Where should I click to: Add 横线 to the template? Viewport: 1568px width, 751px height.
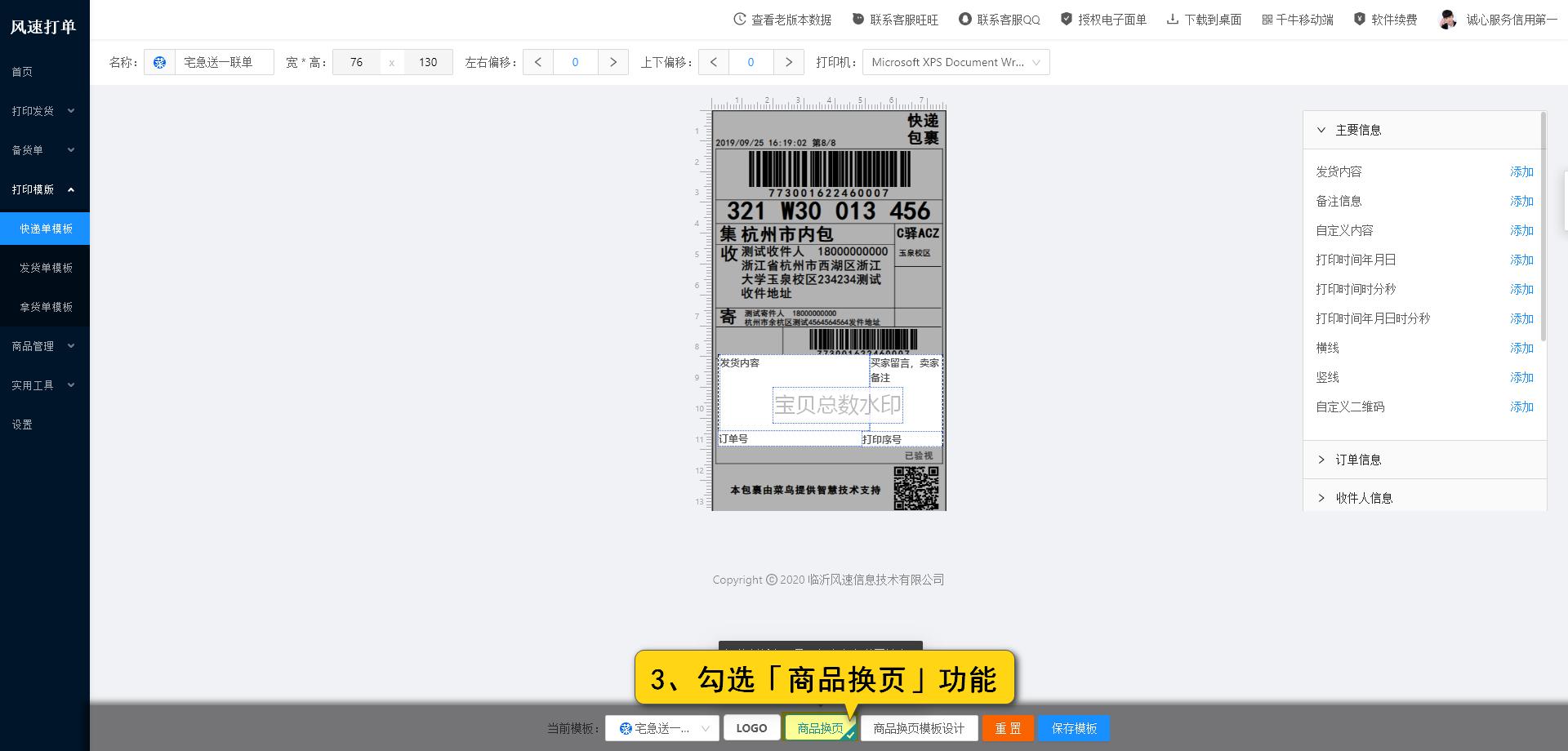click(1521, 348)
